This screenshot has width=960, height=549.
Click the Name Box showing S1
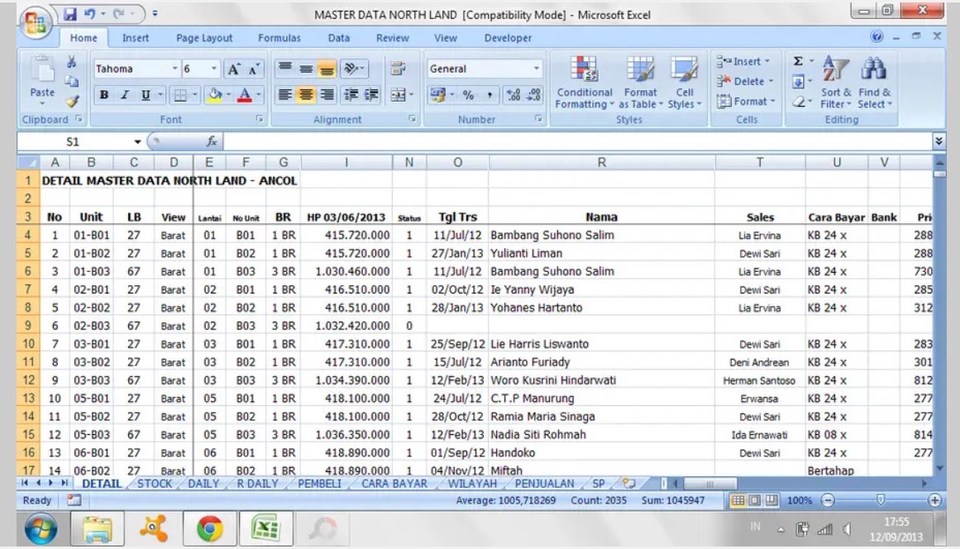73,142
